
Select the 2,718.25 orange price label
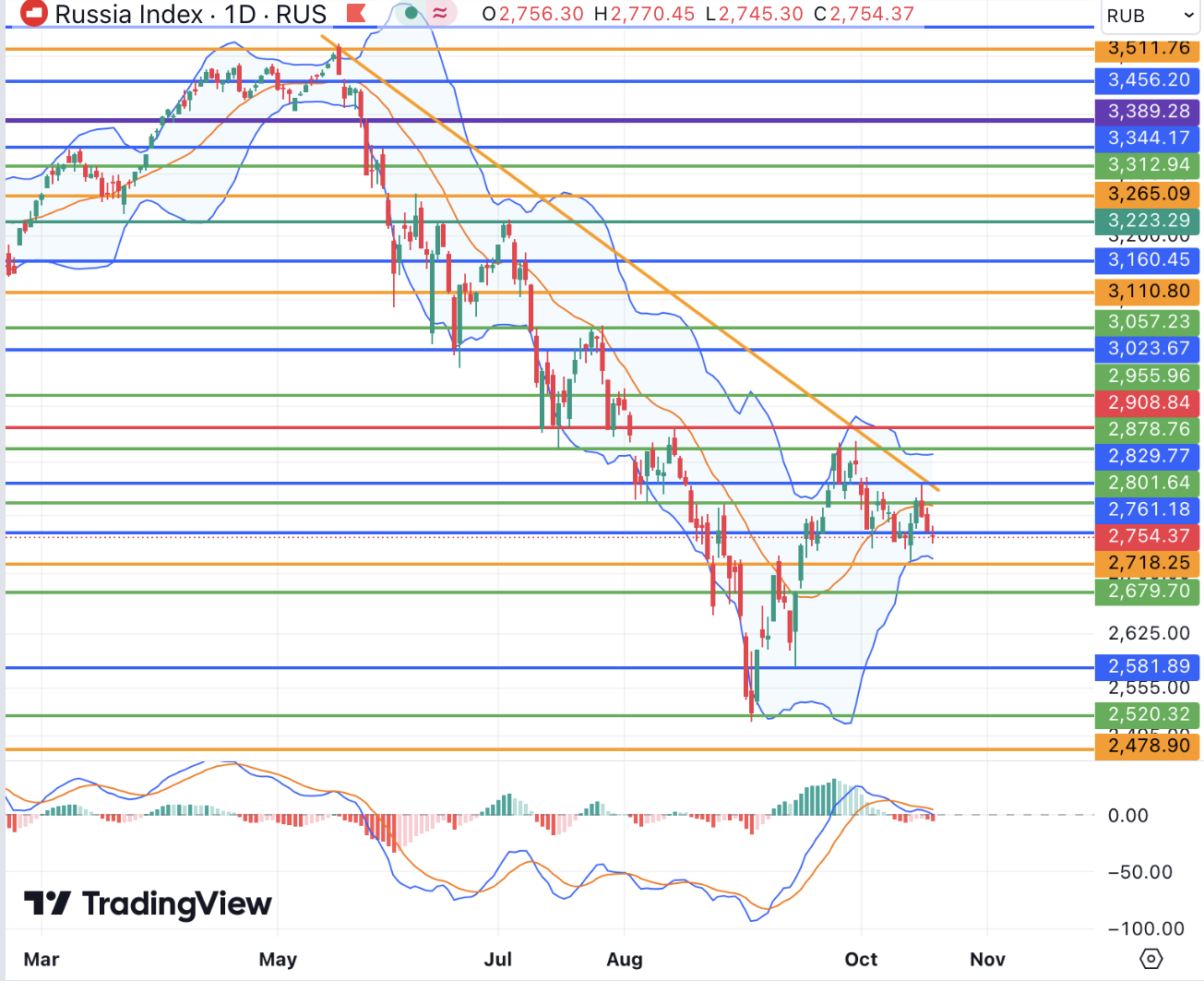coord(1148,563)
